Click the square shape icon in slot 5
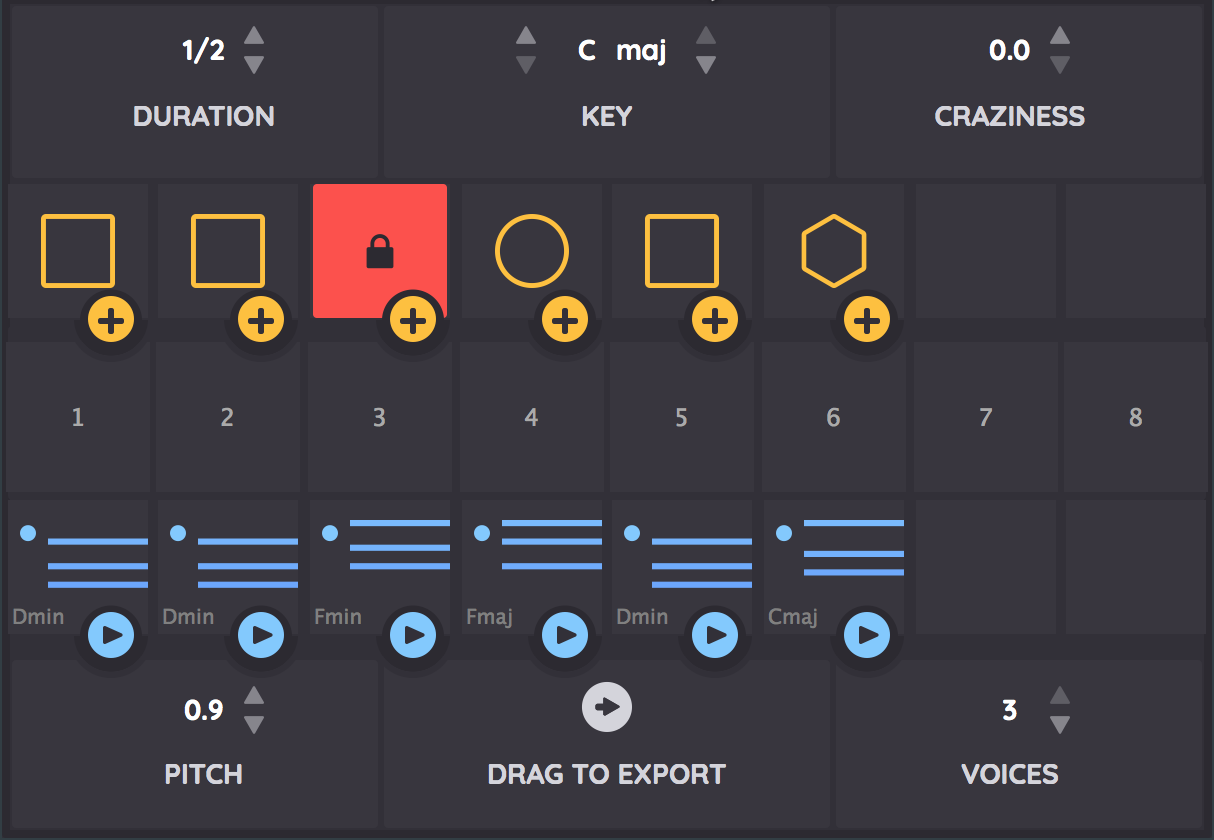This screenshot has height=840, width=1214. tap(682, 251)
